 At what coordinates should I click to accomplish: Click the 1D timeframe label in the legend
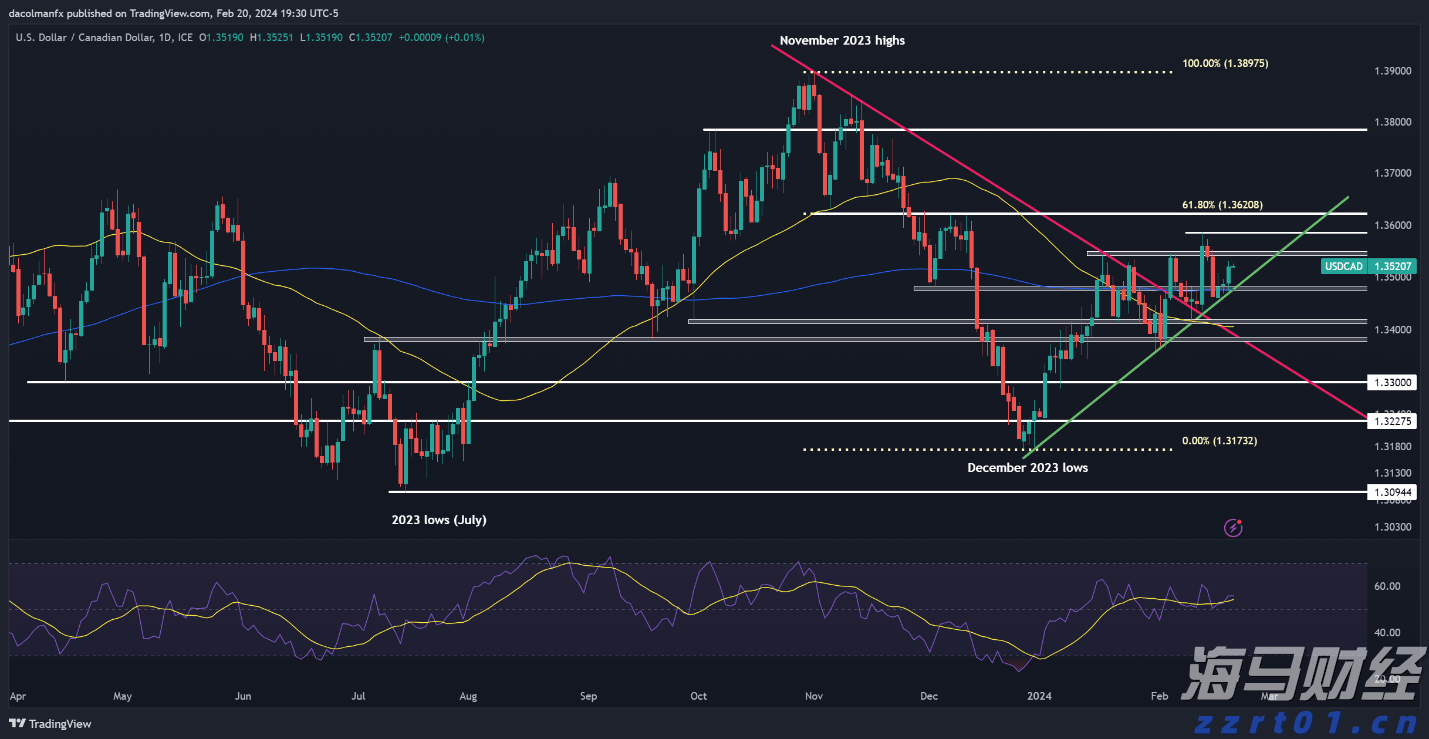[x=164, y=36]
